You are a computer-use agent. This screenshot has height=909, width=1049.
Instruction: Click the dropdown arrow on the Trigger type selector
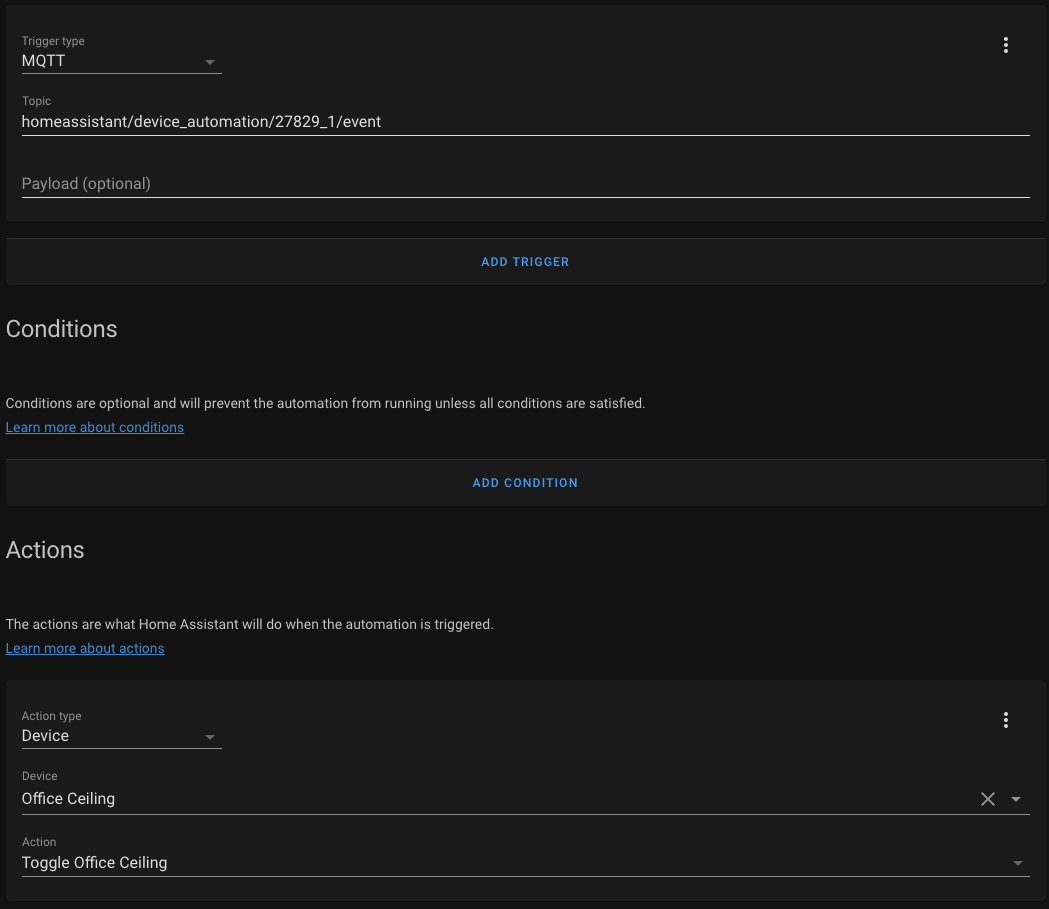coord(210,62)
